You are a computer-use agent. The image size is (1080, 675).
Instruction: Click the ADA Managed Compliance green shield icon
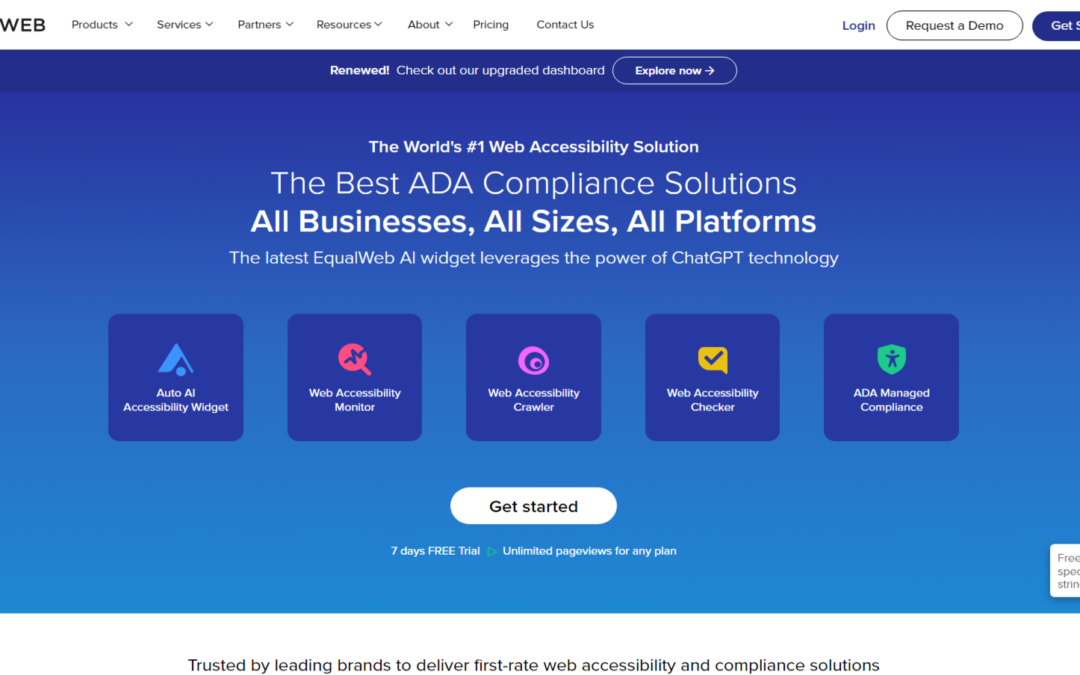(891, 359)
